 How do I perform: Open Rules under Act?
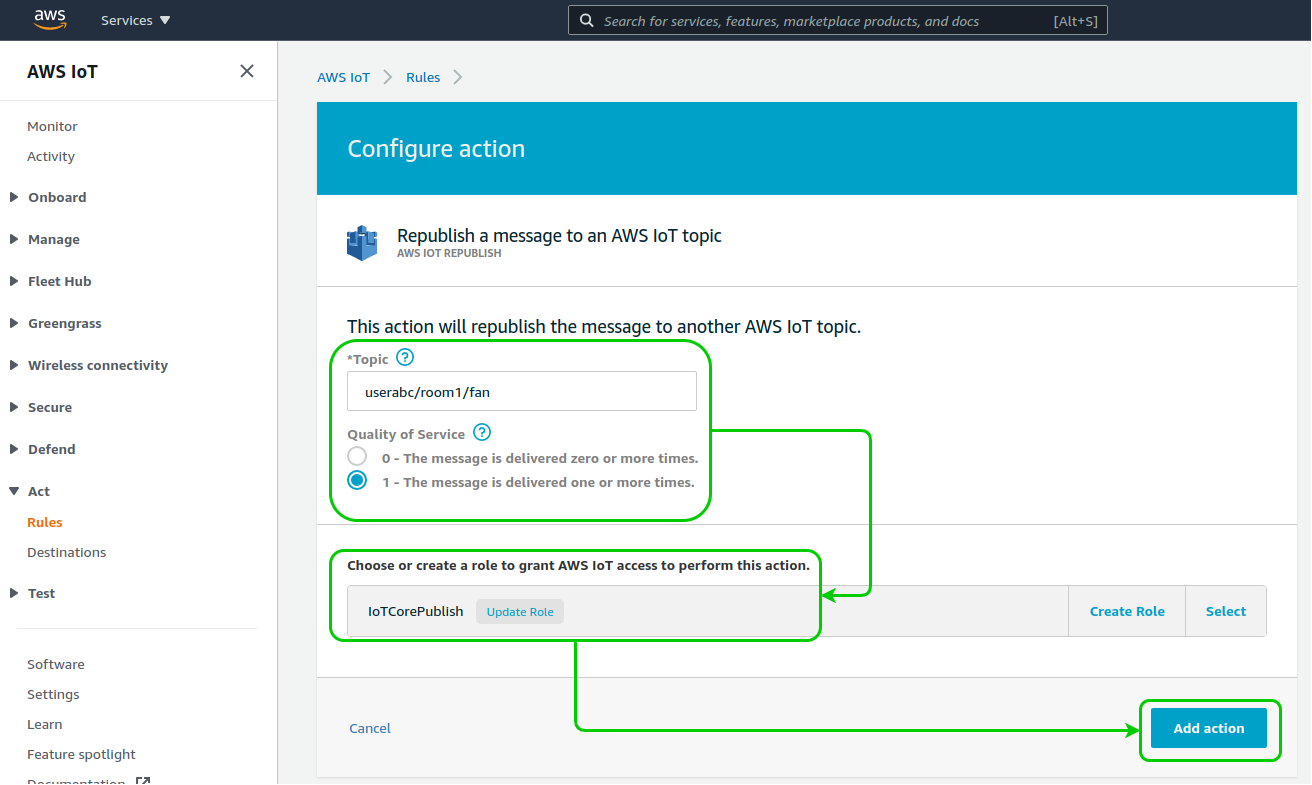pyautogui.click(x=45, y=522)
